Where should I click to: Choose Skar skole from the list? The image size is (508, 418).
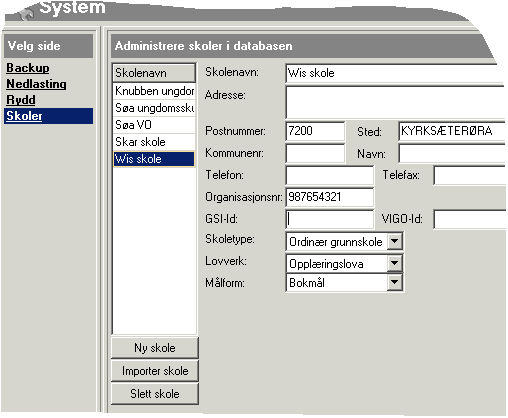coord(154,142)
